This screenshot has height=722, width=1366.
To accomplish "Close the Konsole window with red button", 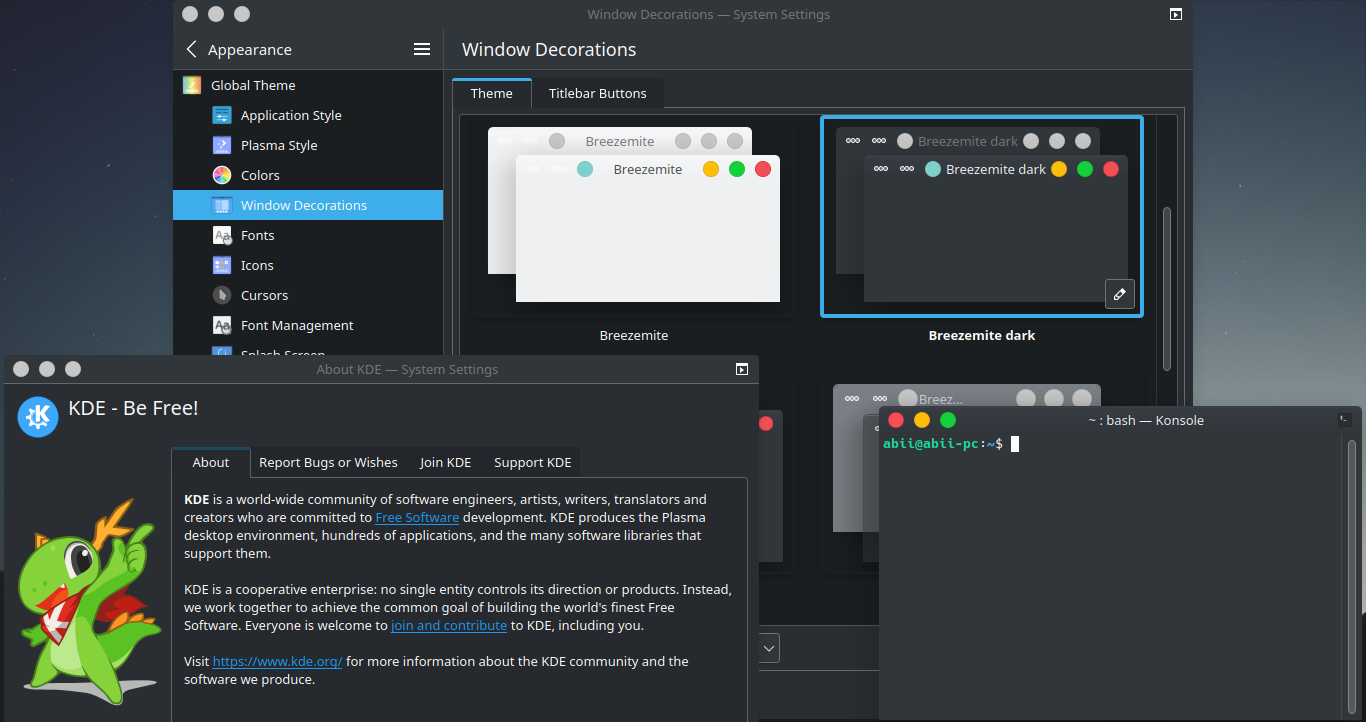I will [896, 420].
